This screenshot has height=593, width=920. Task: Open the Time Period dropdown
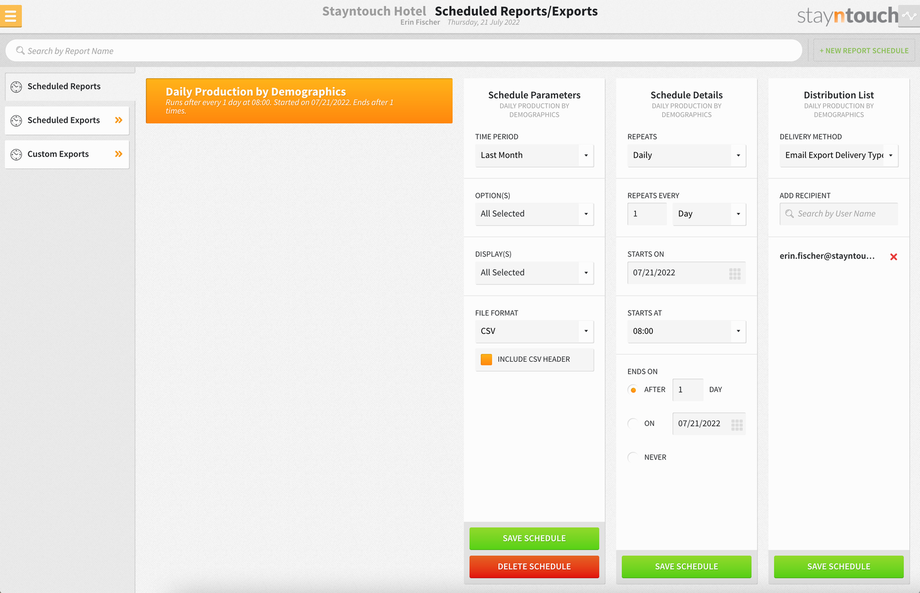click(x=534, y=155)
